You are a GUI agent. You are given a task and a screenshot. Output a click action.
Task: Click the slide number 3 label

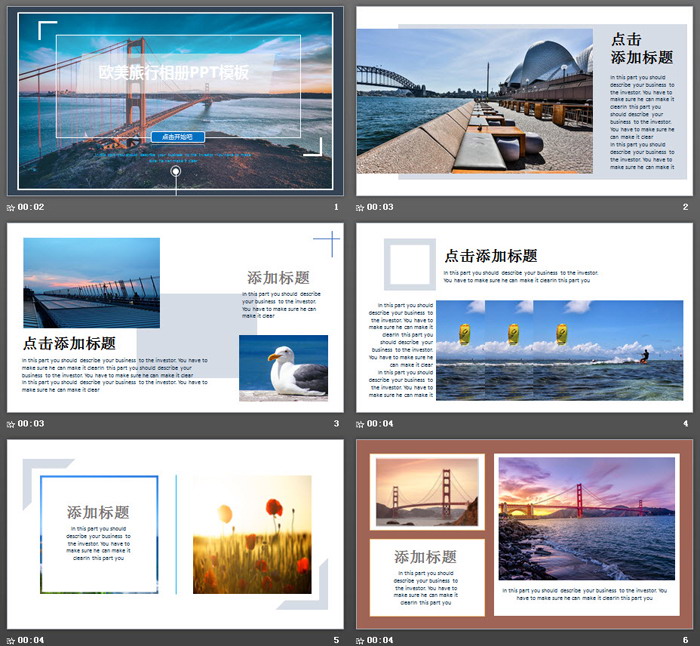point(337,423)
